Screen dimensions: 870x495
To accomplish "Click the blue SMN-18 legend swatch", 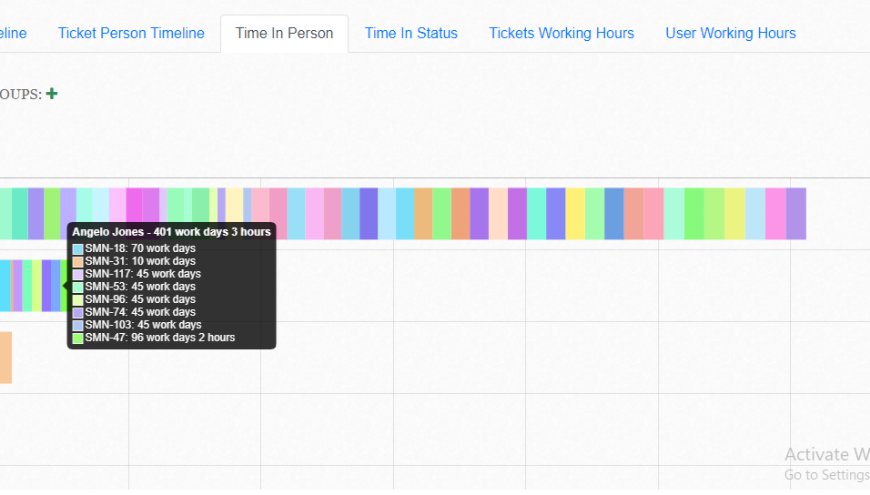I will (78, 248).
